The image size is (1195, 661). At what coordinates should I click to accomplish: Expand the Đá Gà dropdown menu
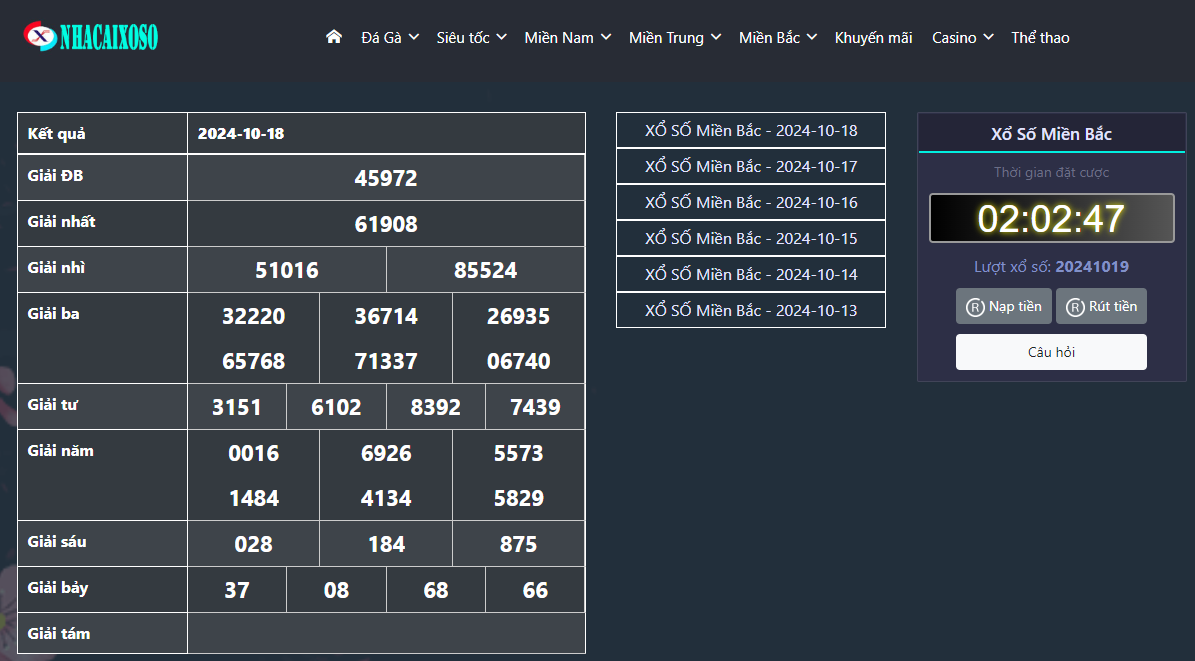coord(389,38)
